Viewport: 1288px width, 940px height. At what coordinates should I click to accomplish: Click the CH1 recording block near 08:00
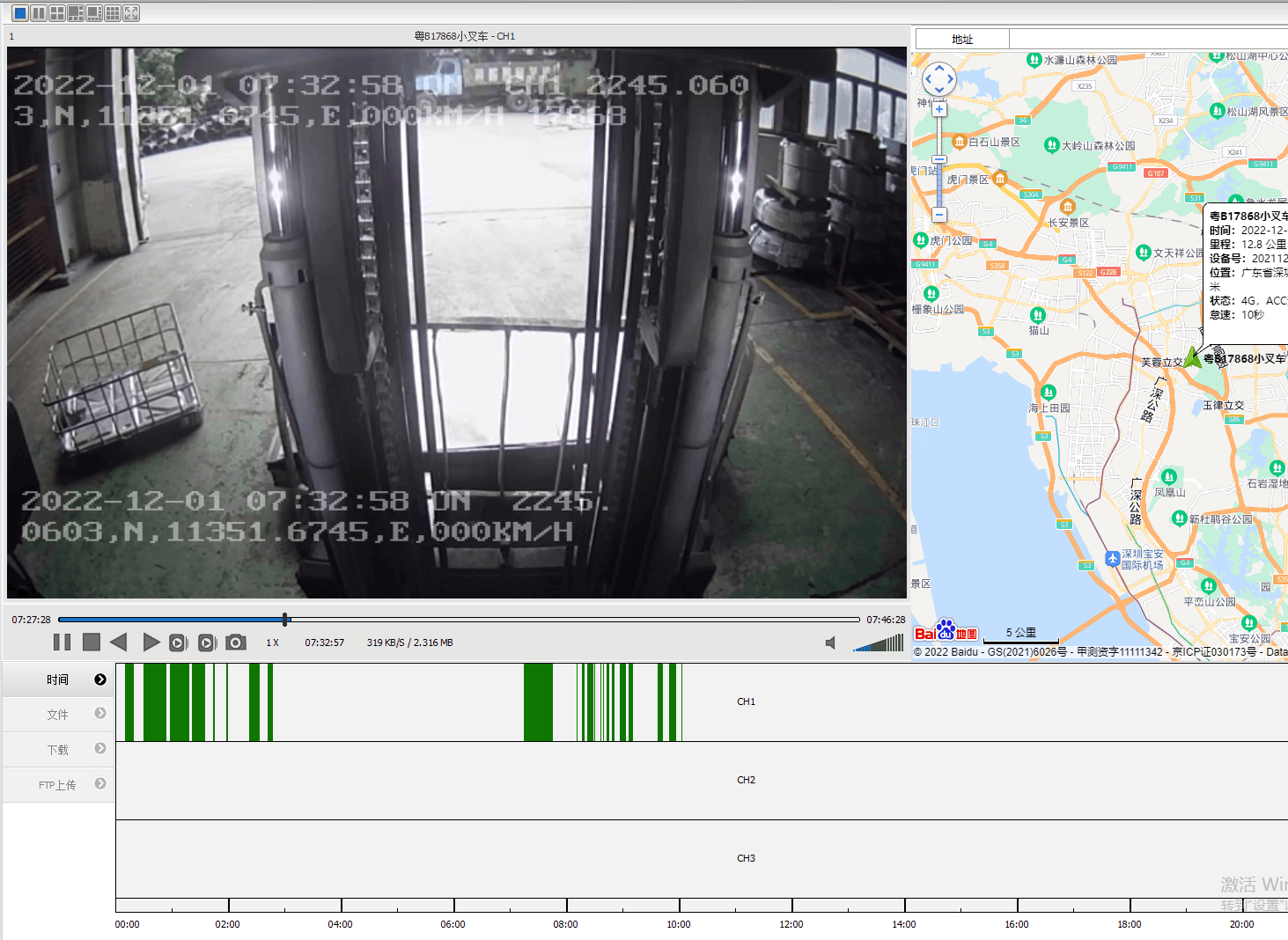pos(538,702)
